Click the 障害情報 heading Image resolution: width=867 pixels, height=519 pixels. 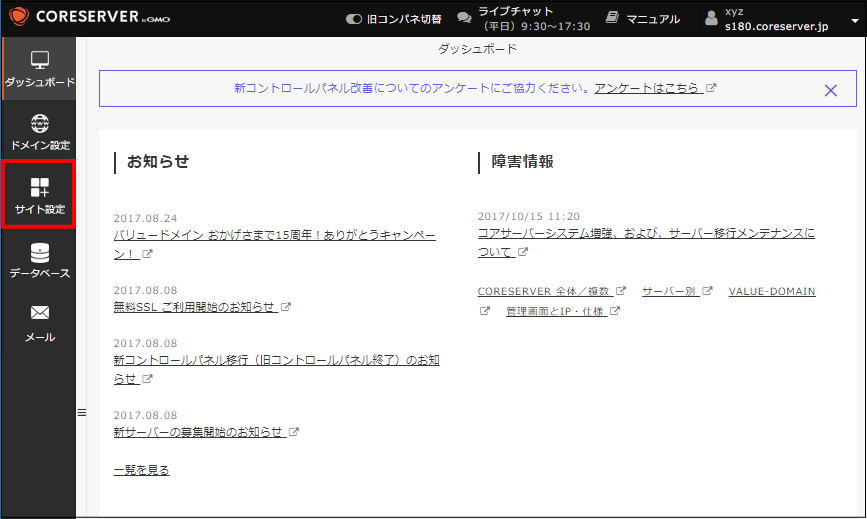pyautogui.click(x=523, y=161)
